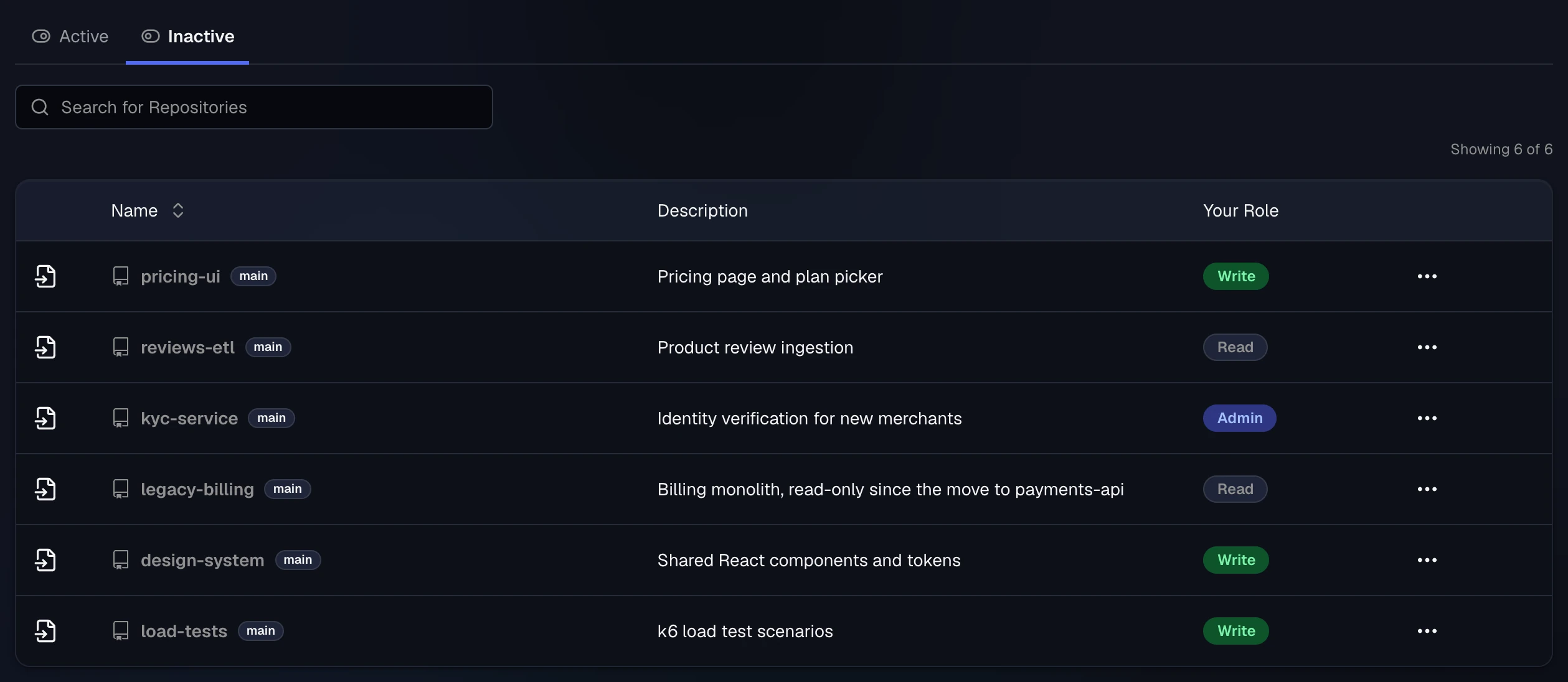Click the main branch badge on load-tests
1568x682 pixels.
point(261,631)
